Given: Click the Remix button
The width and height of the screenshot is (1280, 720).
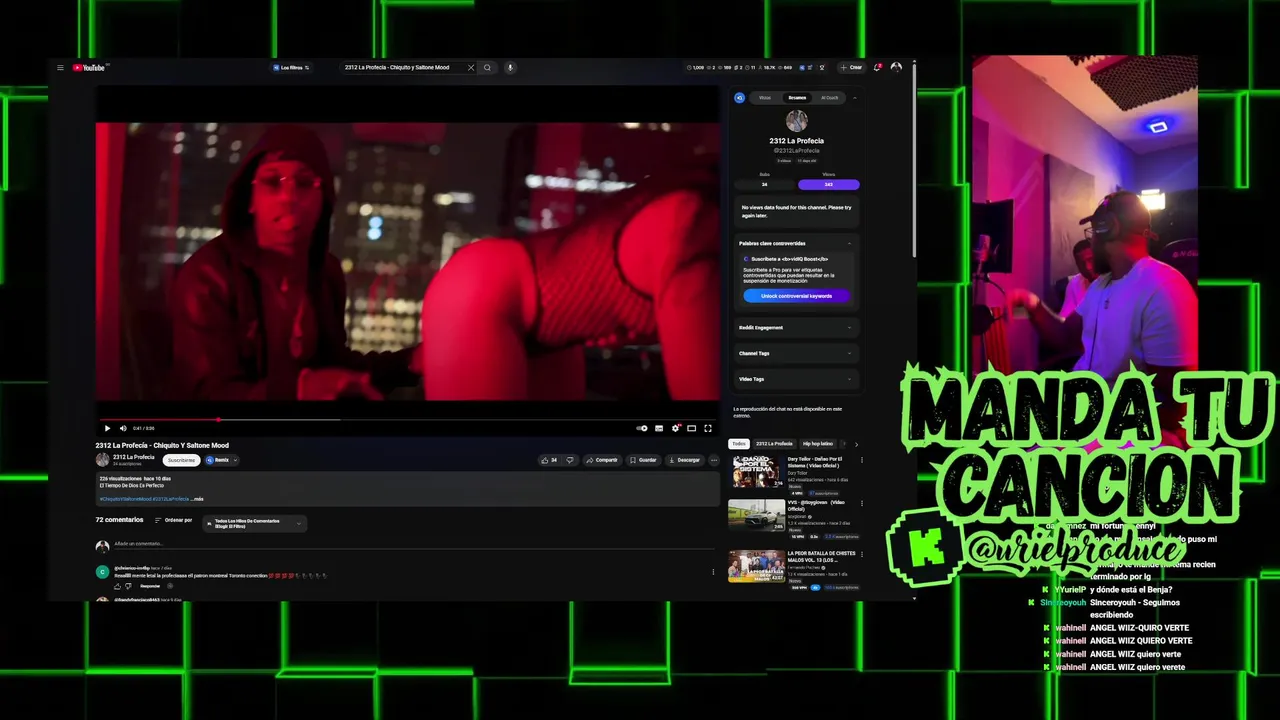Looking at the screenshot, I should click(218, 460).
